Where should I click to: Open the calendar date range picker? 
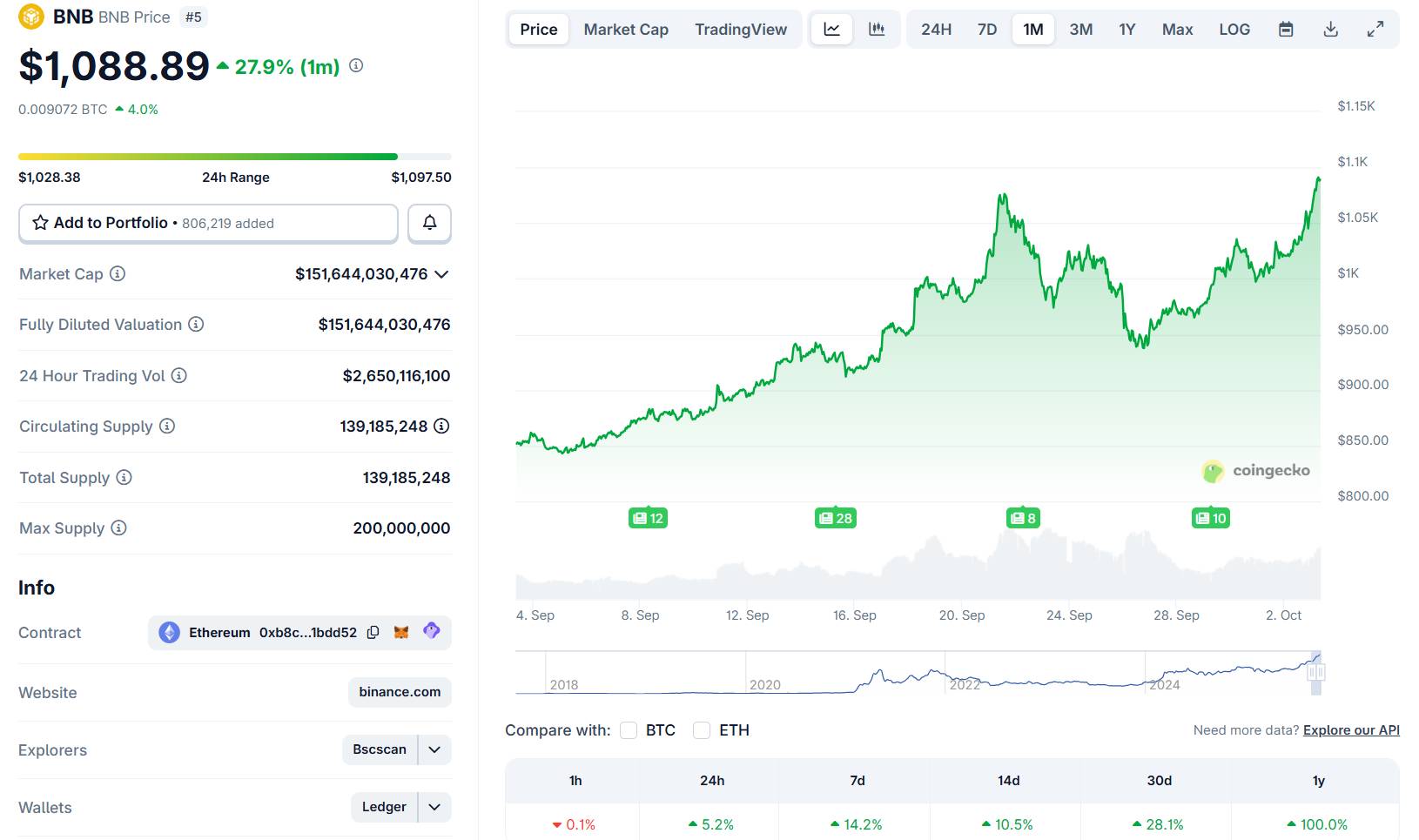[x=1286, y=30]
